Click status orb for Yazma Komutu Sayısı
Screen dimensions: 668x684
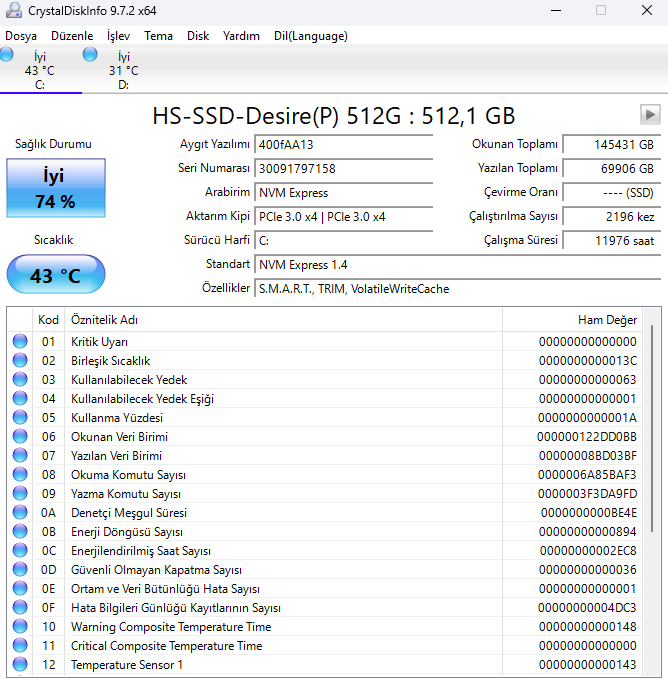[x=20, y=494]
